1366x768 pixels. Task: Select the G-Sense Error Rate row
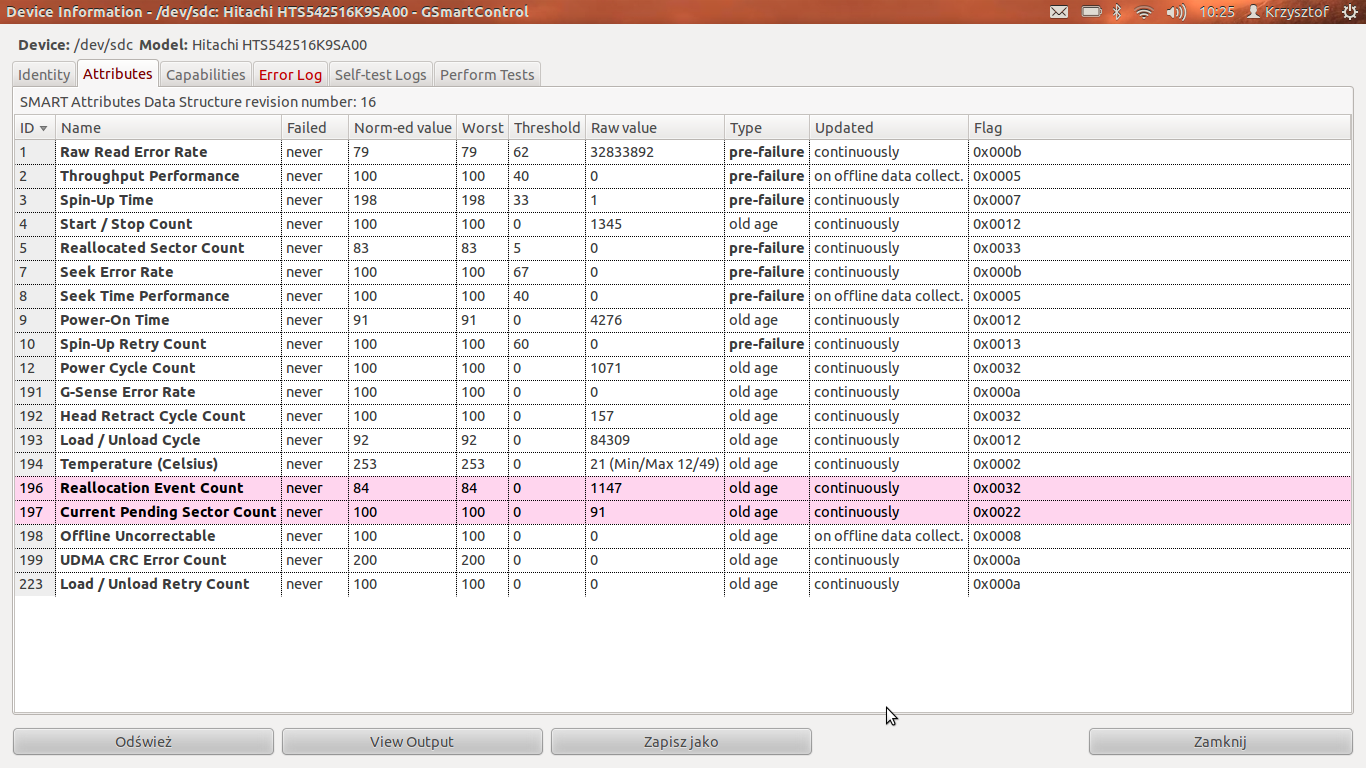683,392
